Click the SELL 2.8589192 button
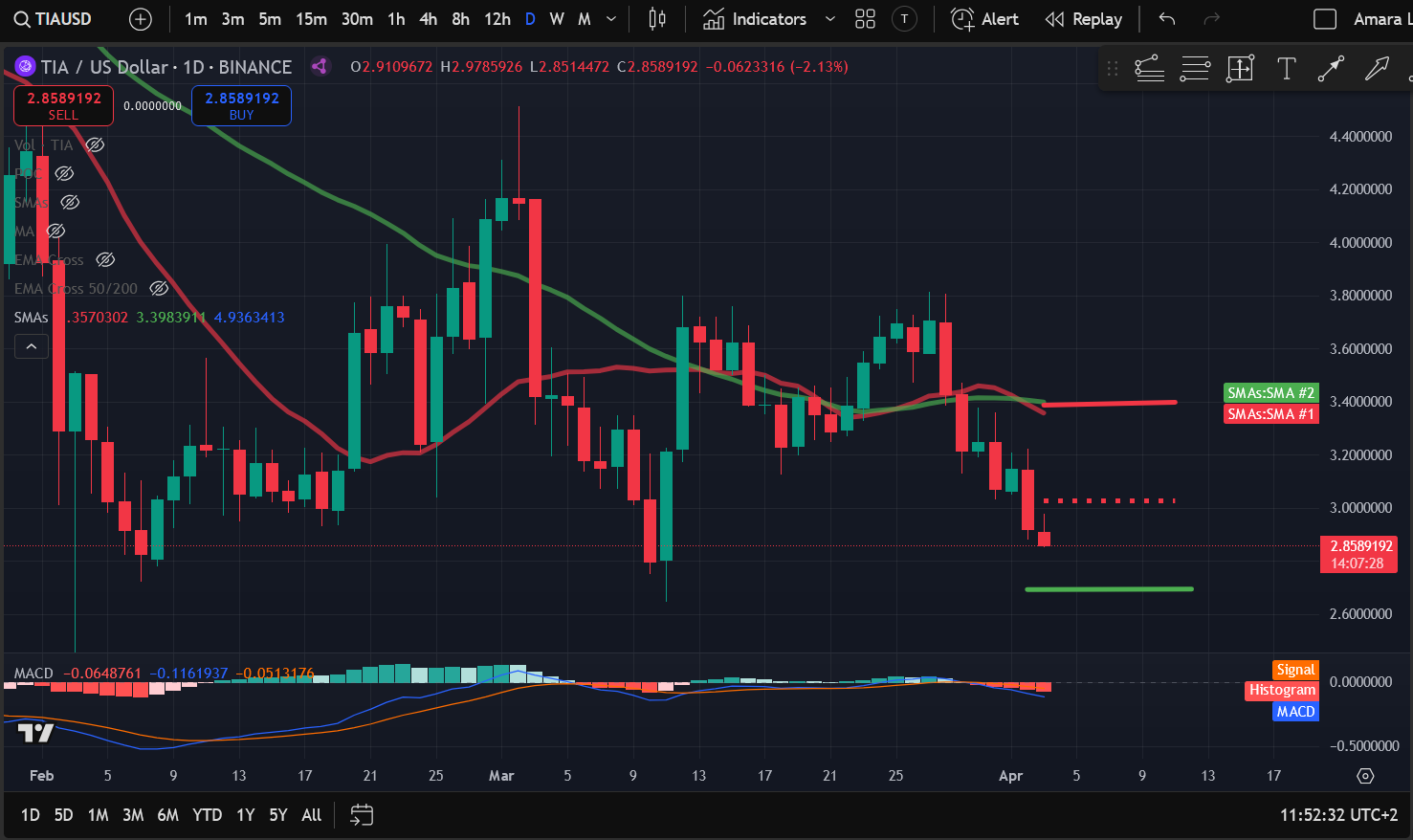The image size is (1413, 840). coord(63,105)
